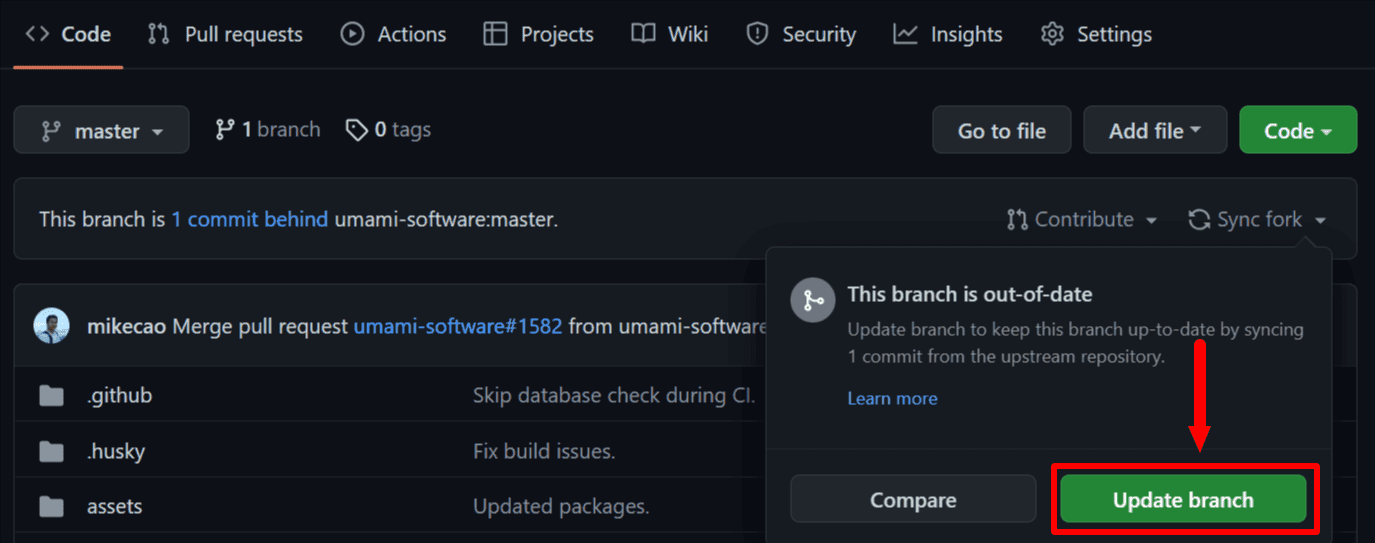Switch to the Pull requests tab
The height and width of the screenshot is (543, 1375).
coord(225,34)
